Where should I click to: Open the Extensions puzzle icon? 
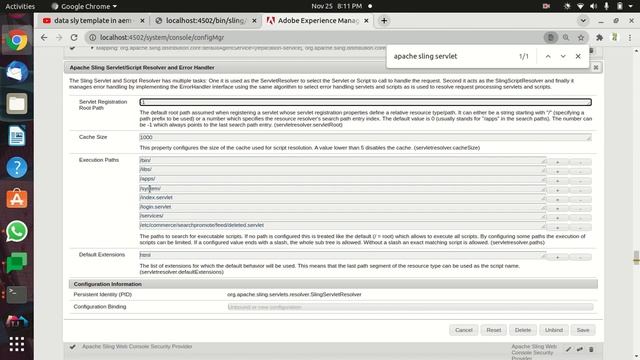599,37
